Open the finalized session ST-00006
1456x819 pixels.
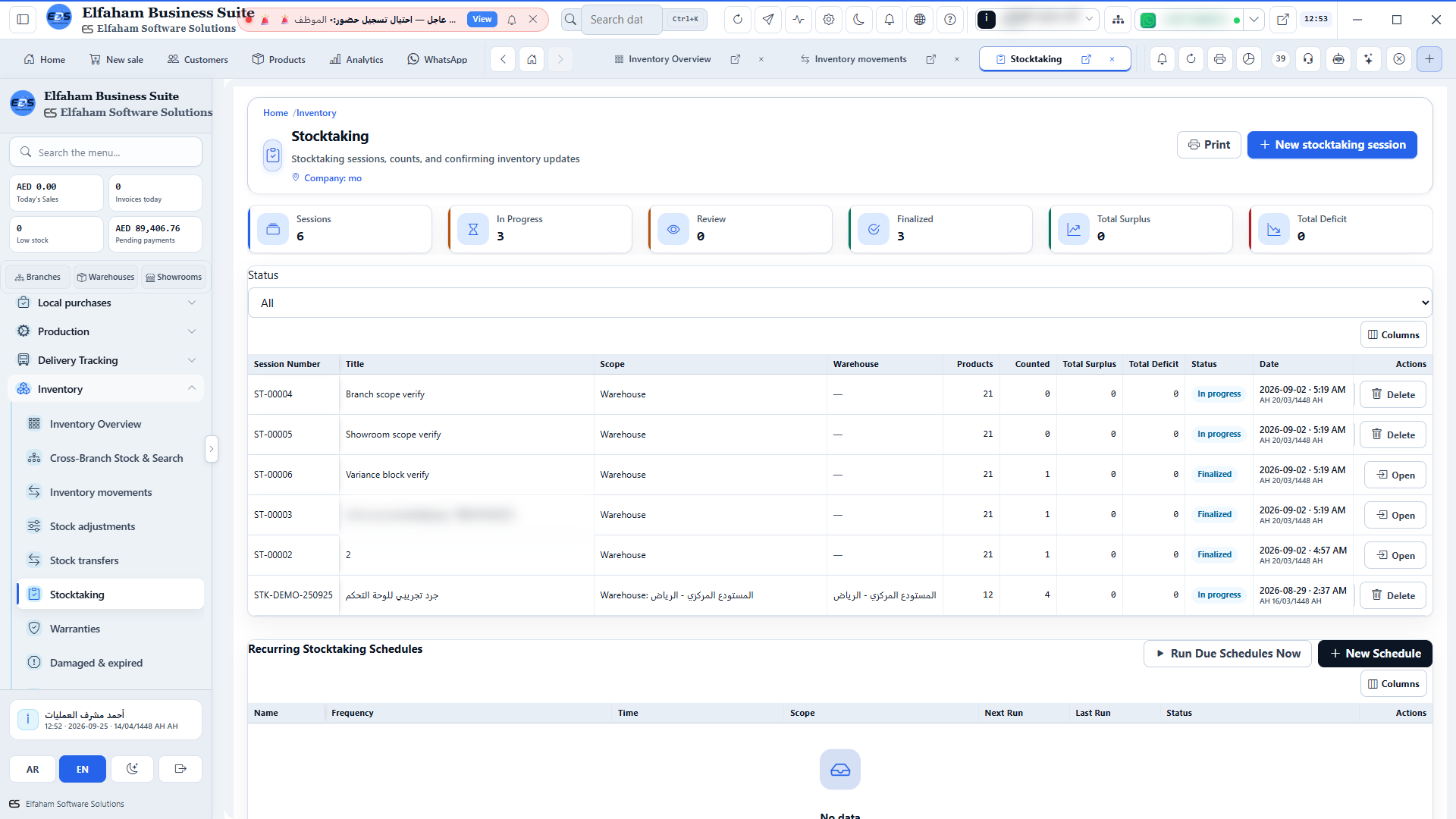(1395, 475)
